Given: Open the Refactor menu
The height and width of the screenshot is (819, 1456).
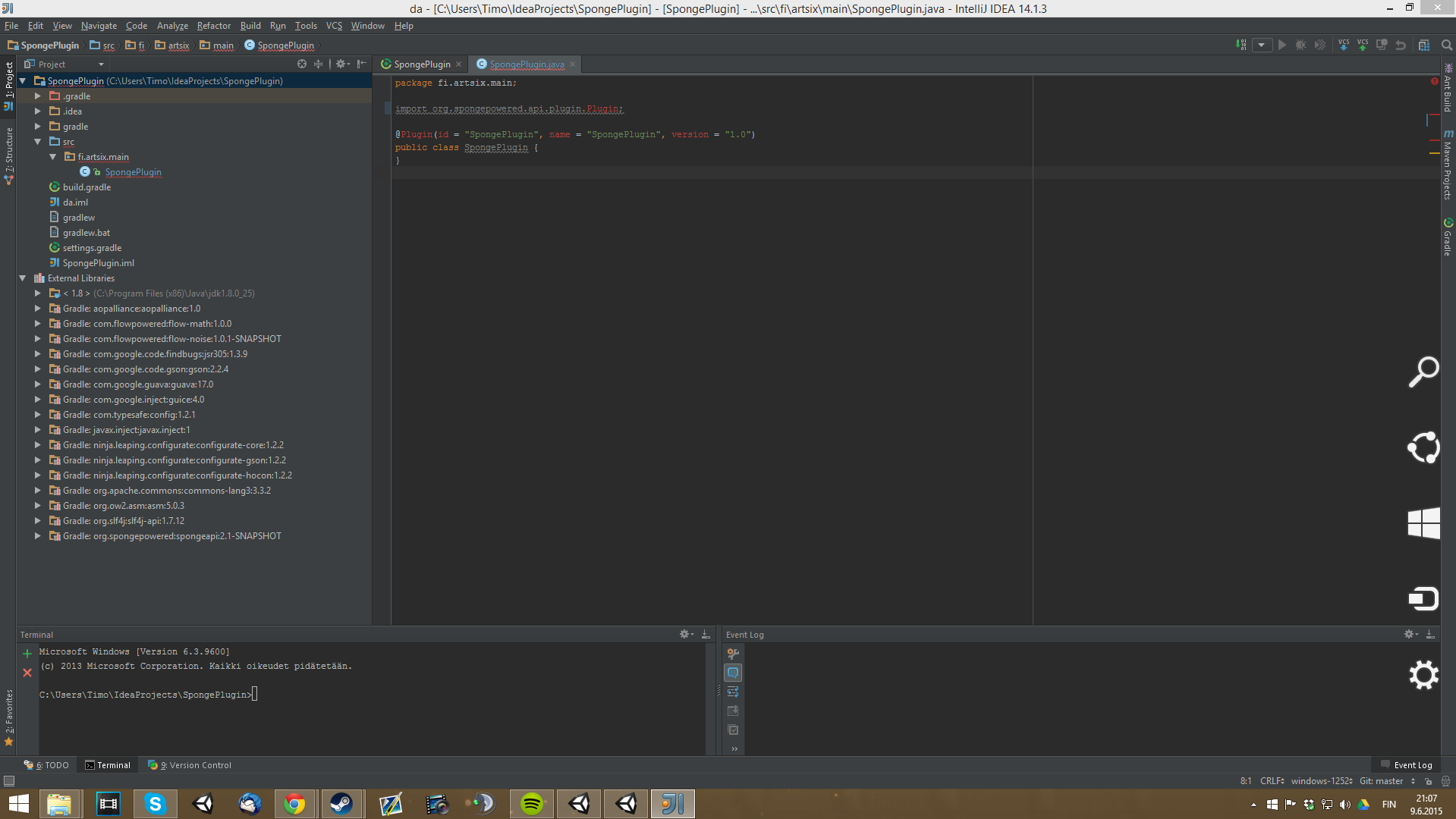Looking at the screenshot, I should (x=214, y=25).
